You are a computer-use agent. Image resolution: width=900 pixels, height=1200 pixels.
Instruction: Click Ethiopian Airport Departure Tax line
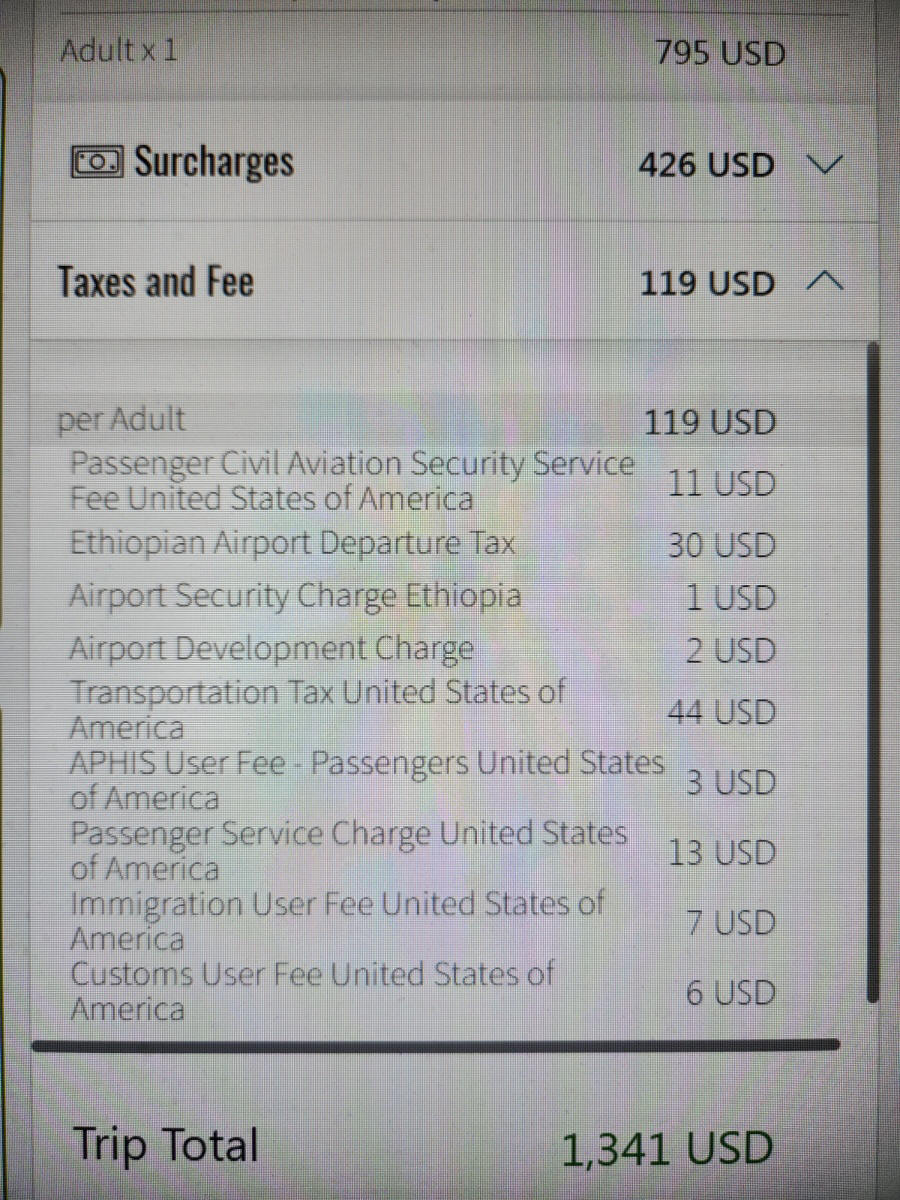(422, 545)
